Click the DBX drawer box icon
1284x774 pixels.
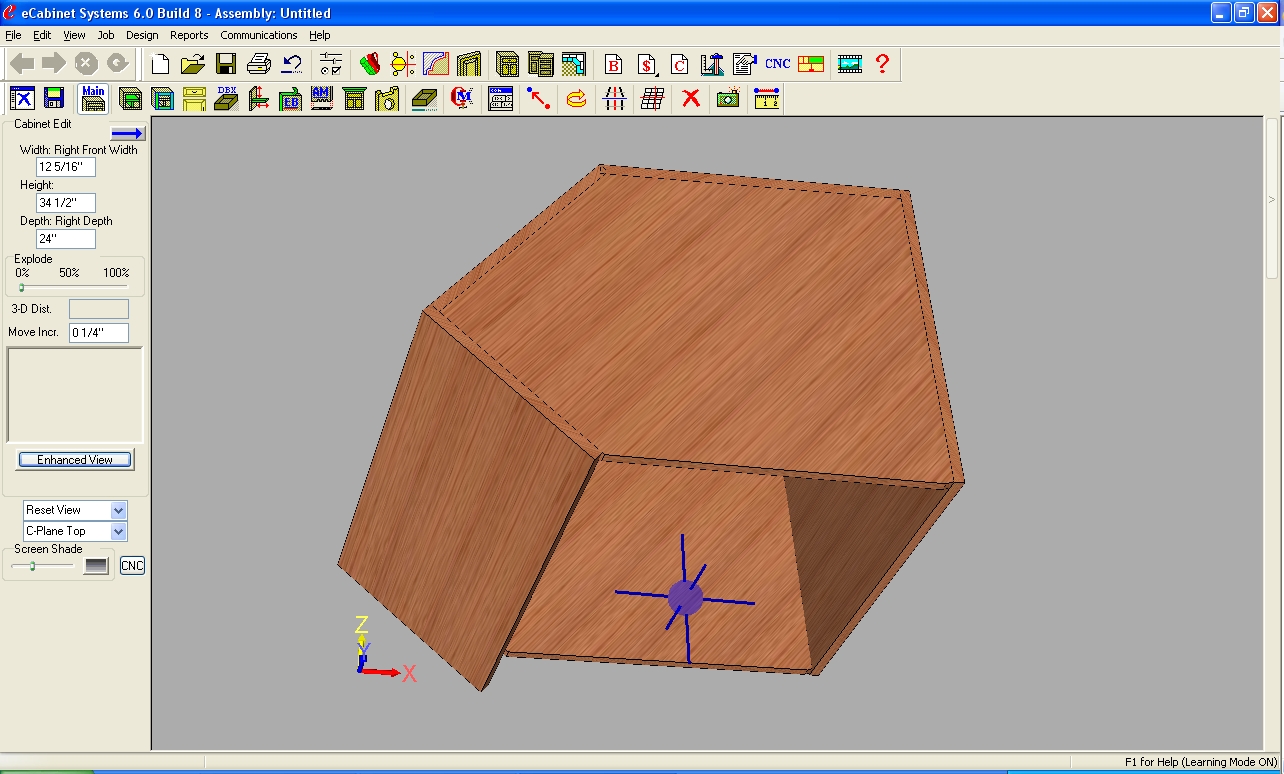point(227,98)
